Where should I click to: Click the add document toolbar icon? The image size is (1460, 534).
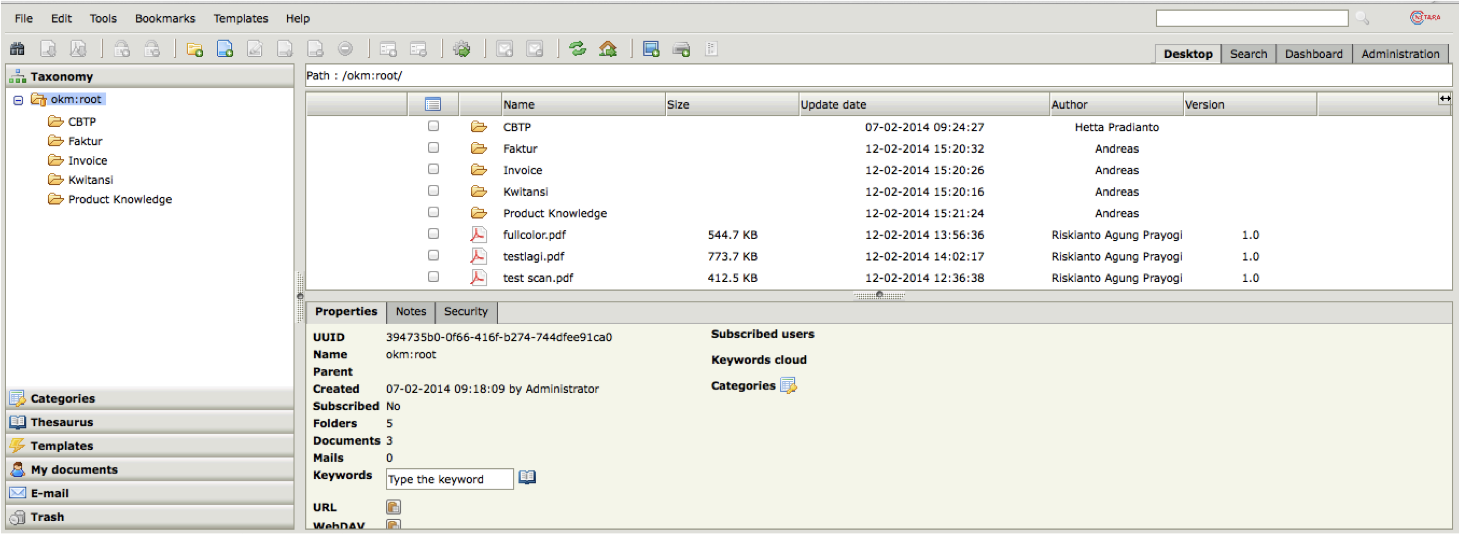(x=225, y=48)
